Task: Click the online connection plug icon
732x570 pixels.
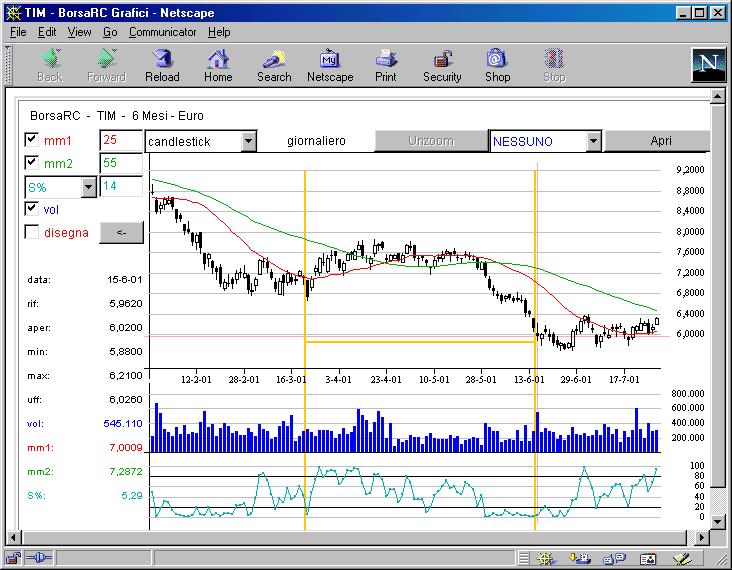Action: 39,557
